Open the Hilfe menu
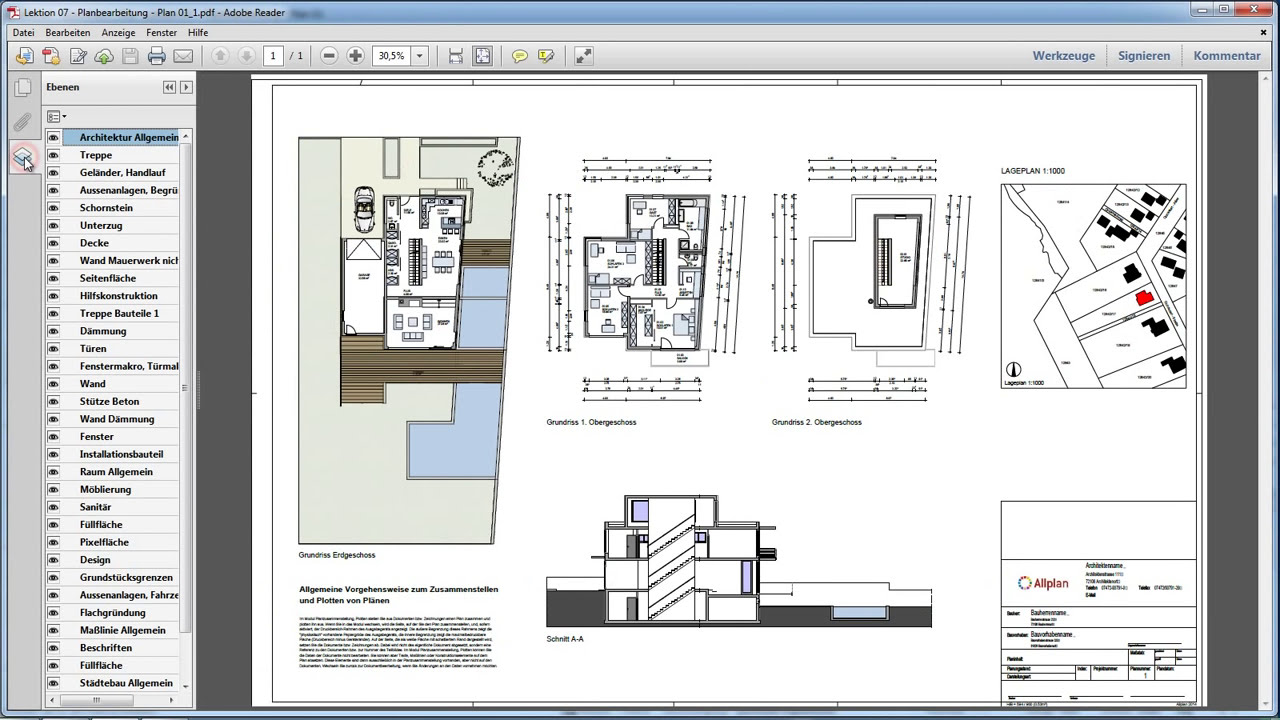This screenshot has width=1280, height=720. pos(198,32)
